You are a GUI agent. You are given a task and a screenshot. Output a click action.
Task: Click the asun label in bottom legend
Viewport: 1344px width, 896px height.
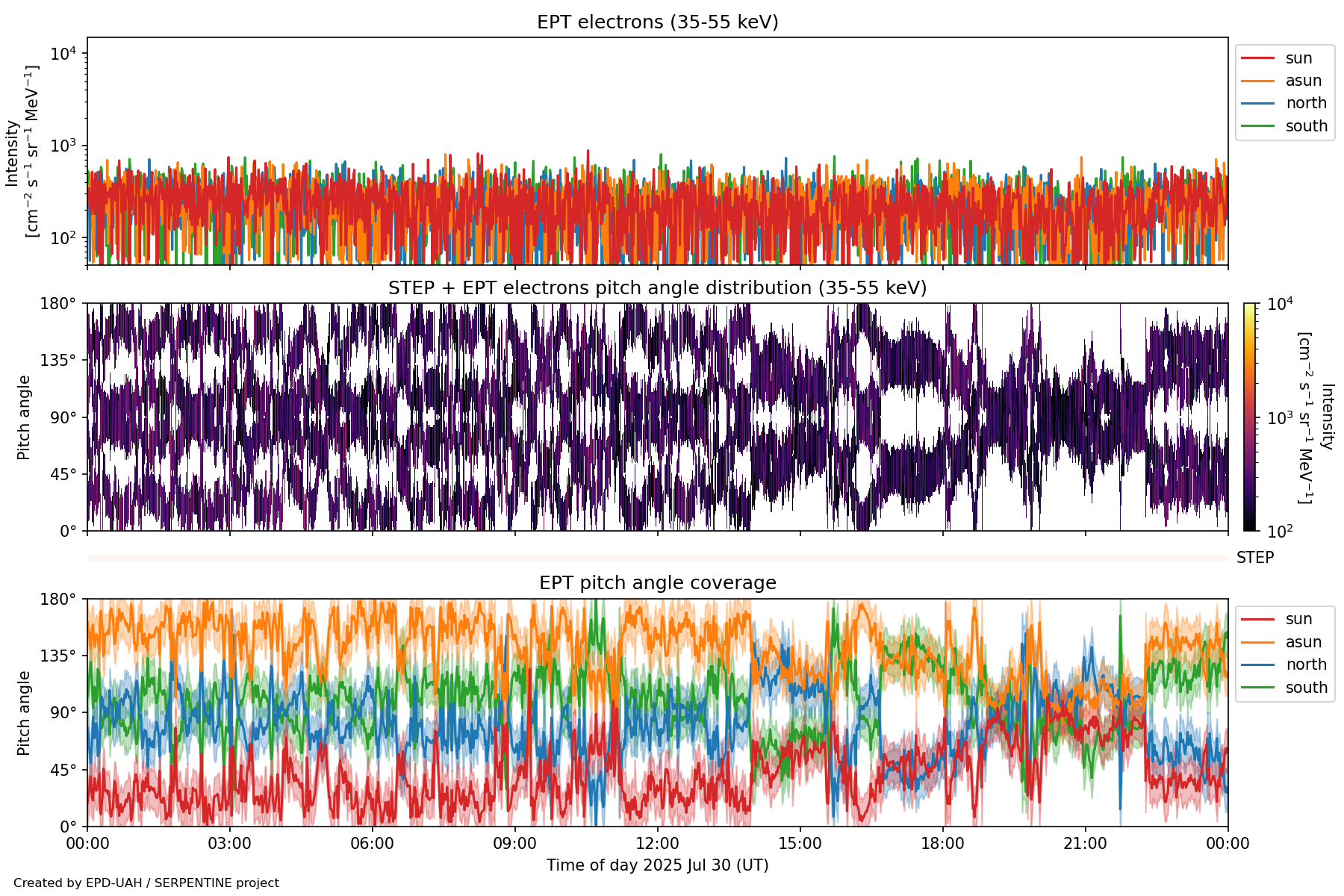click(x=1303, y=642)
